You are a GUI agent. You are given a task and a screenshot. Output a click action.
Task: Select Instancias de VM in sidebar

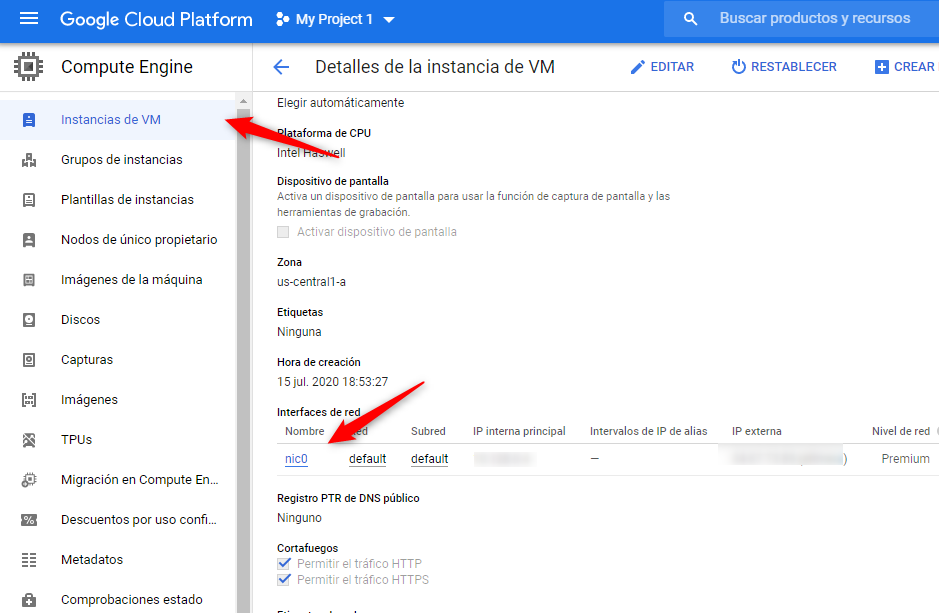110,120
